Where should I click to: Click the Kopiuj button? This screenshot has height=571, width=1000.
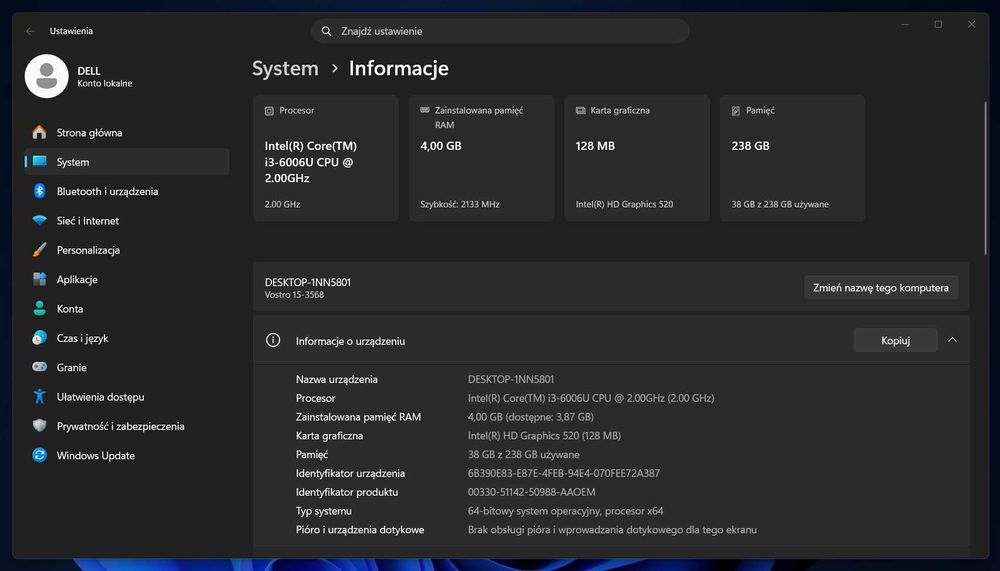(895, 340)
